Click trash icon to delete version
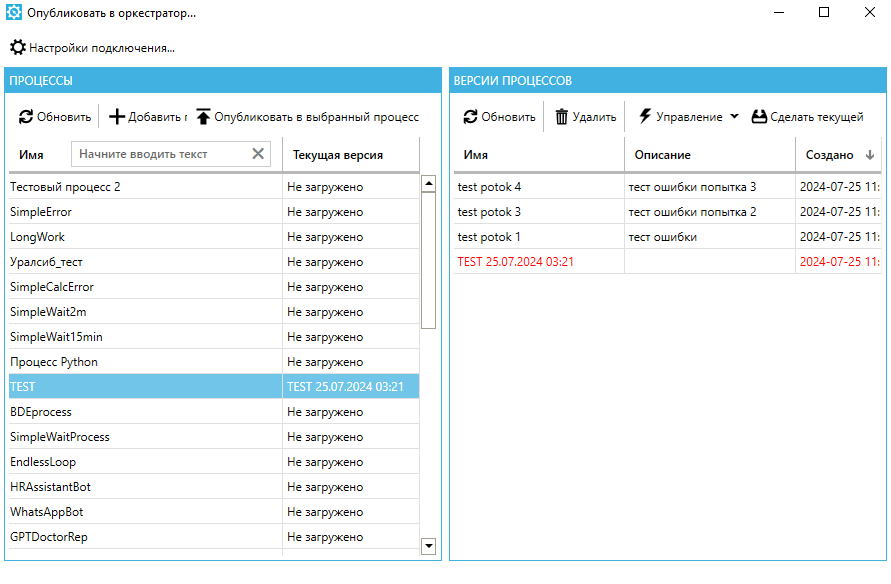 coord(562,117)
